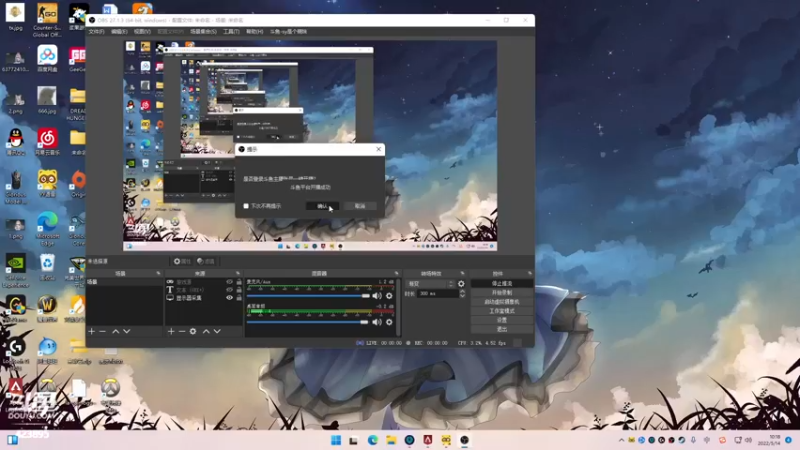
Task: Open microphone/Aux audio settings gear
Action: pyautogui.click(x=389, y=296)
